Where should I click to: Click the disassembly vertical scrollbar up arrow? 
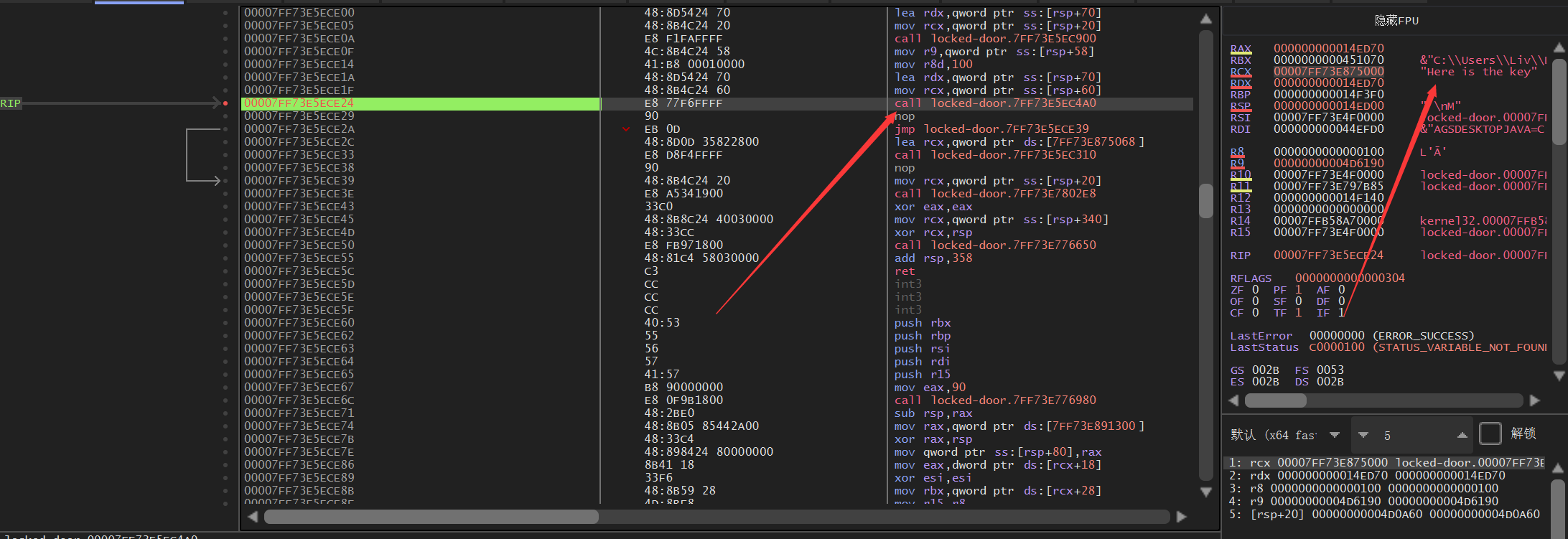pos(1206,19)
